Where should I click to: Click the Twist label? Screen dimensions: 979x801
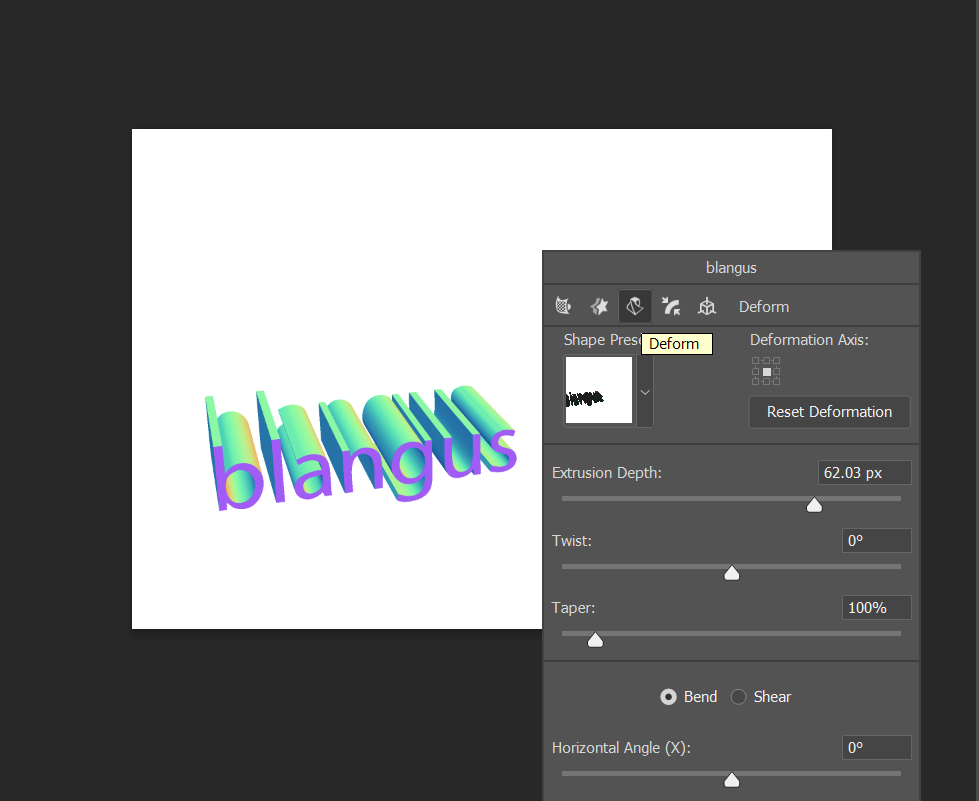(x=571, y=541)
